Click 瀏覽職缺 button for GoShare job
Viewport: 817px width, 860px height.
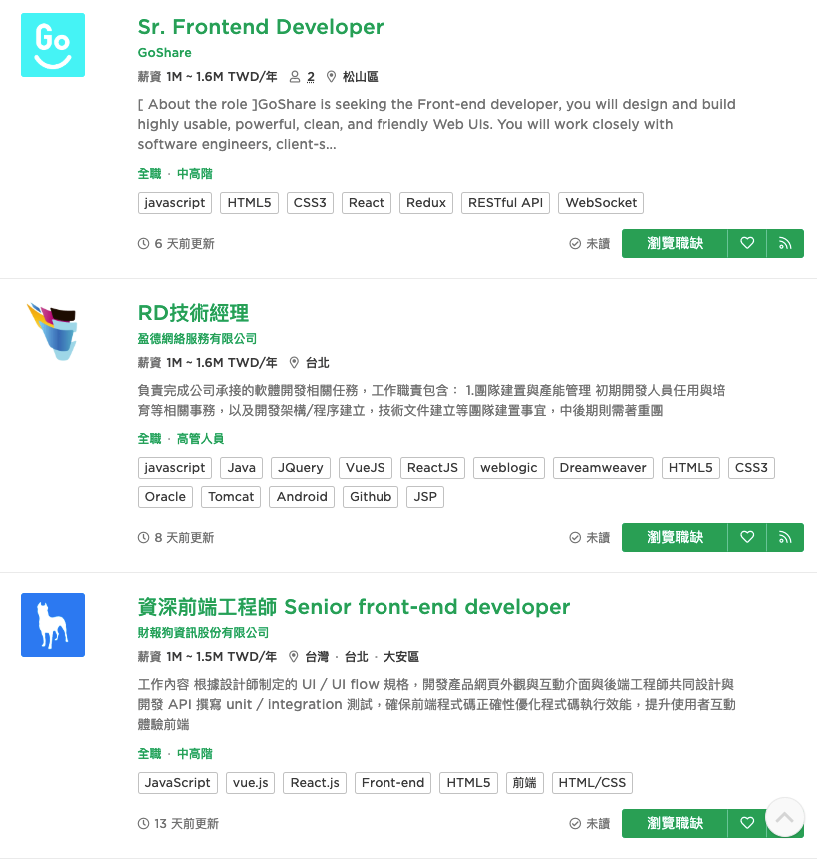674,244
